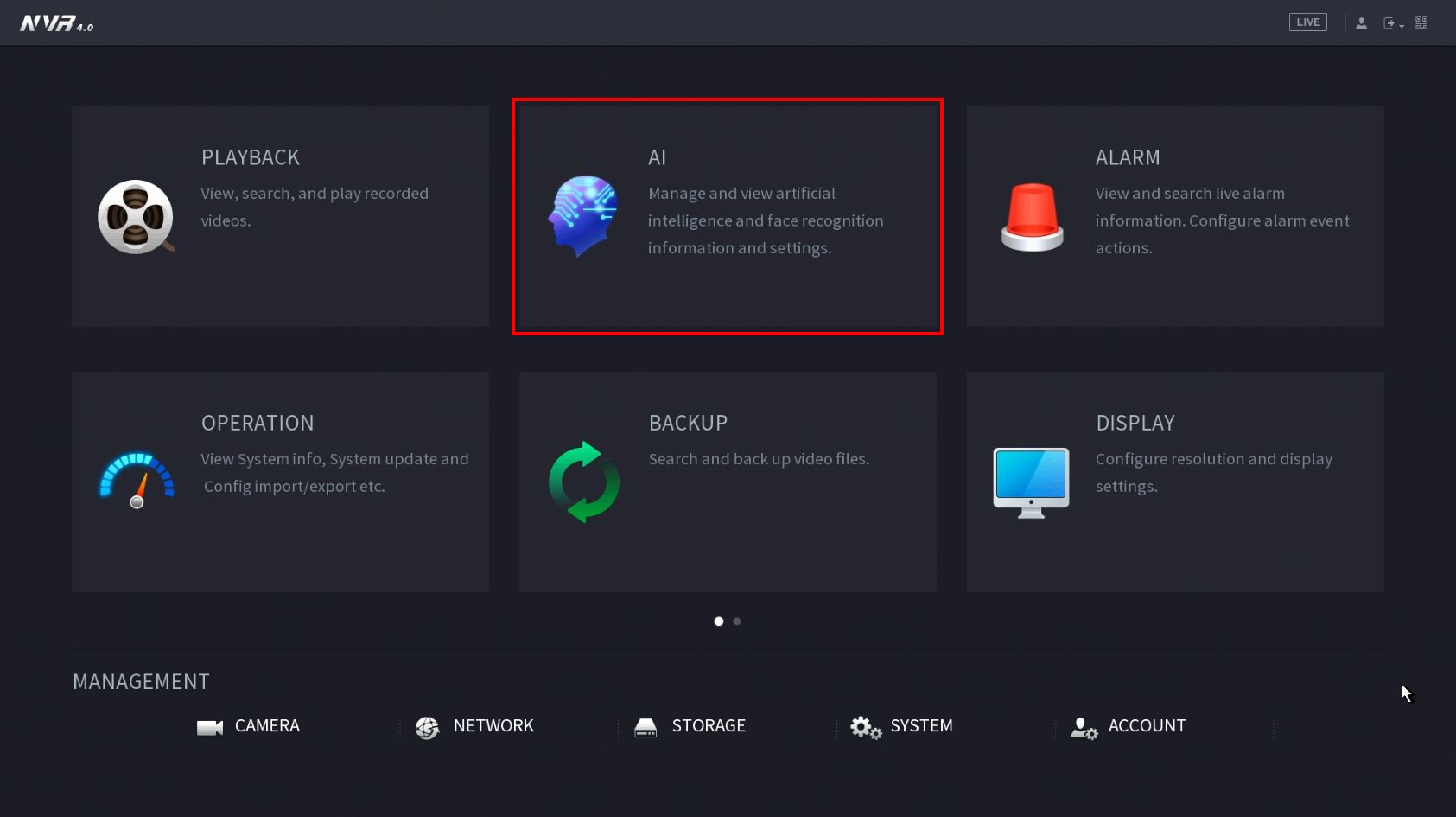The height and width of the screenshot is (817, 1456).
Task: Click the red ALARM siren icon
Action: pos(1032,217)
